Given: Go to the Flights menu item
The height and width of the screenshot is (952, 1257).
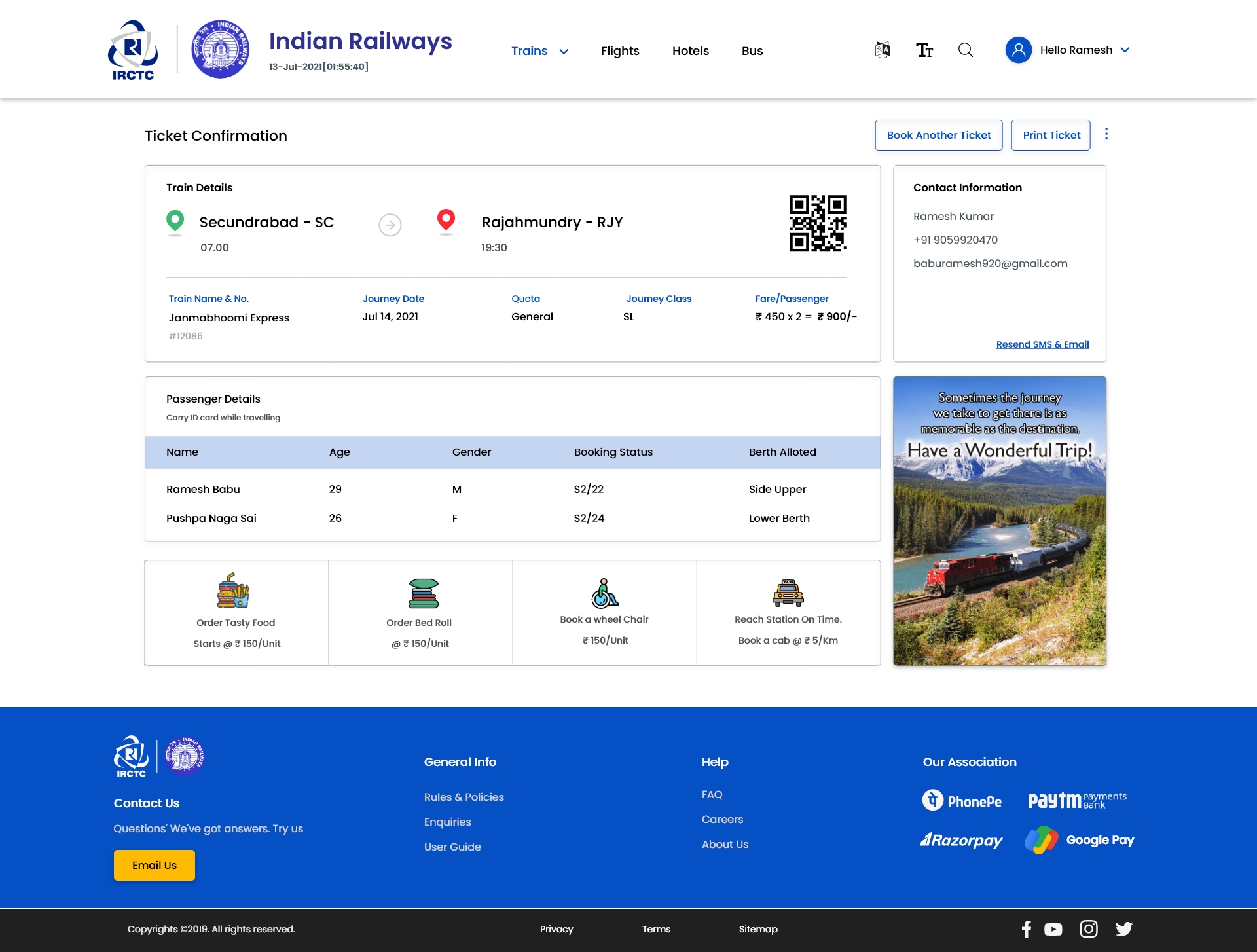Looking at the screenshot, I should pyautogui.click(x=620, y=51).
